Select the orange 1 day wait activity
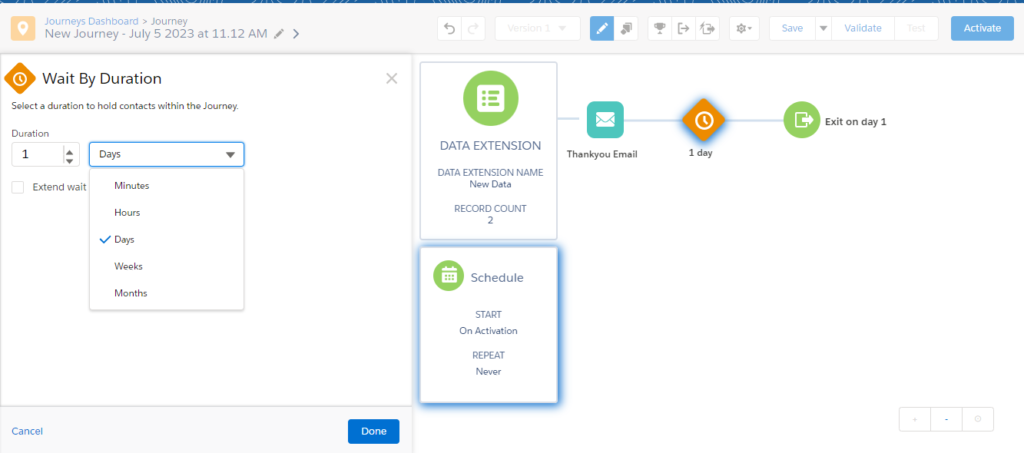This screenshot has width=1024, height=453. click(703, 120)
